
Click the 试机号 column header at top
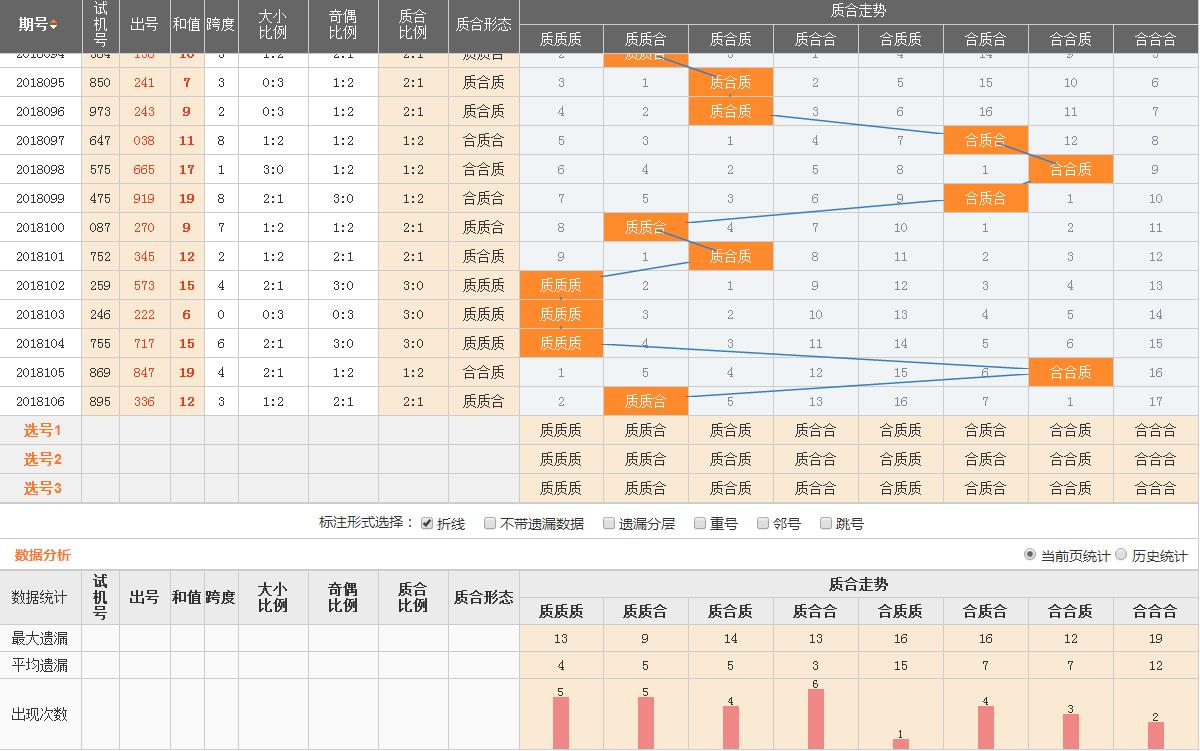100,24
